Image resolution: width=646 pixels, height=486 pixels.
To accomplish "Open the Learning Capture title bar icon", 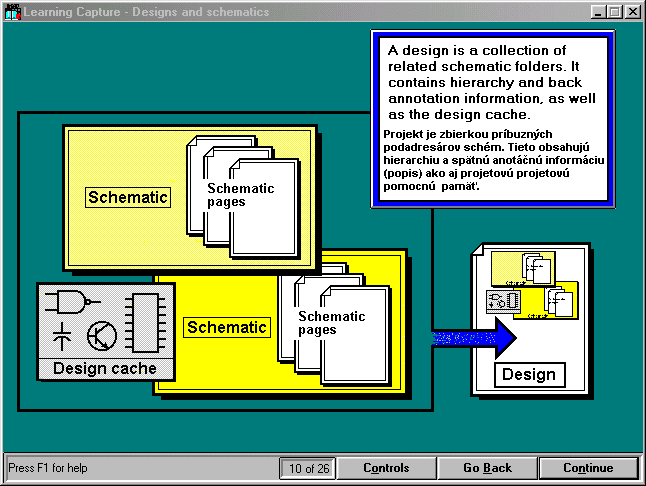I will [12, 12].
